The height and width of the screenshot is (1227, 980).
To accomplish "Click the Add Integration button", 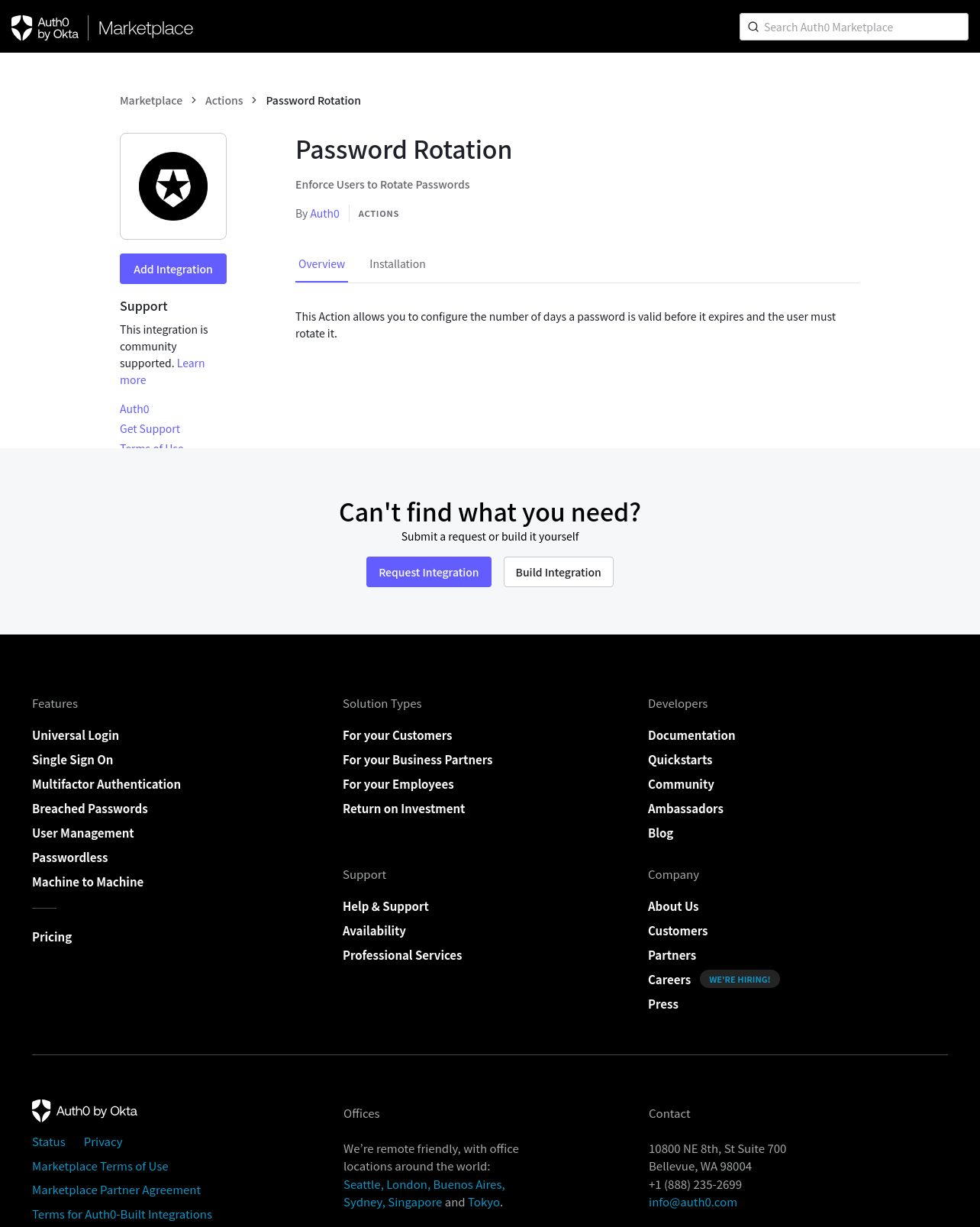I will [173, 269].
